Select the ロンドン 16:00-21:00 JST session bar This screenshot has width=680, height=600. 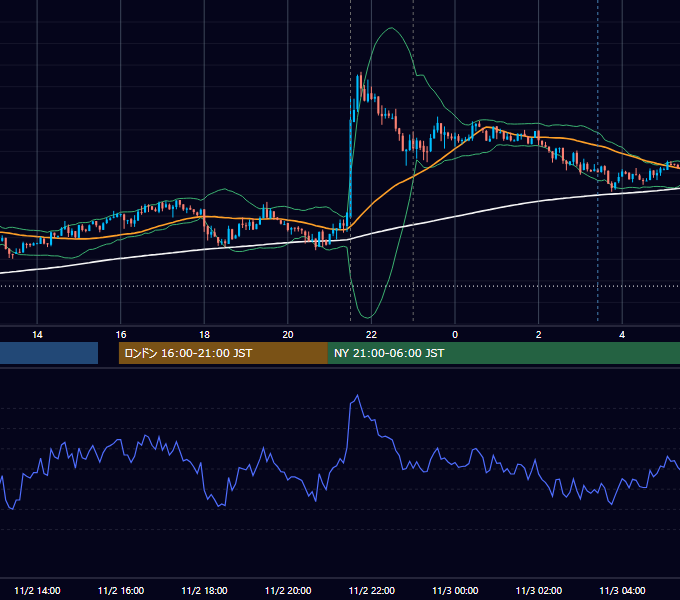pos(223,353)
